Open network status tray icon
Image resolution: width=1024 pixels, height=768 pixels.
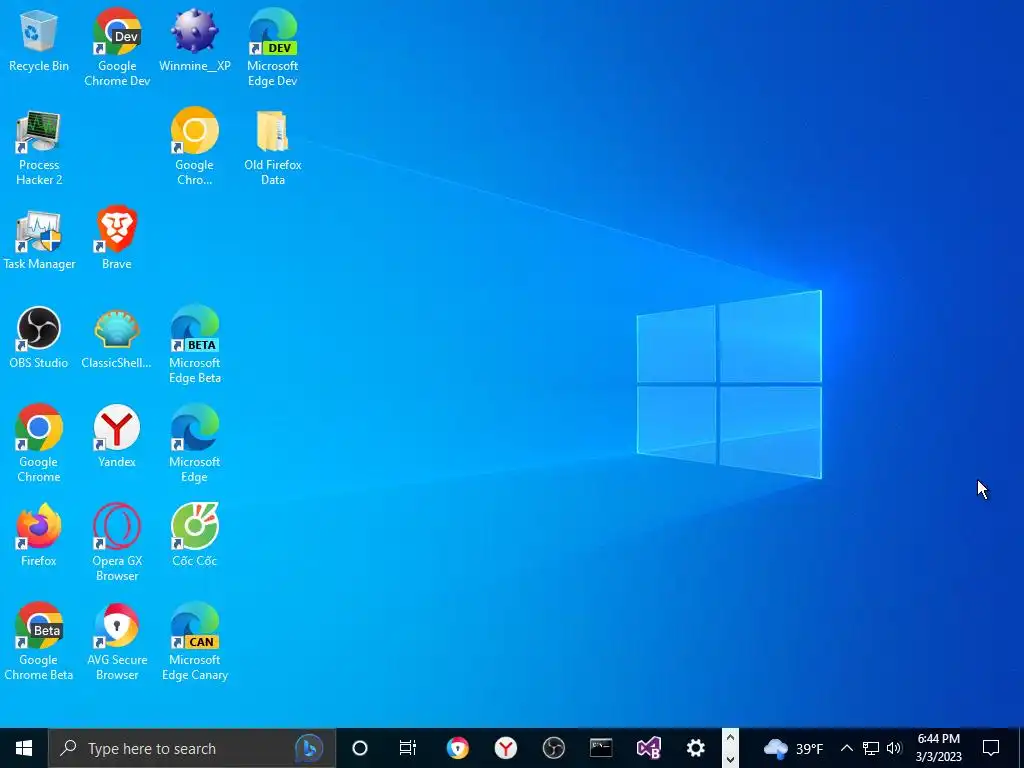click(x=871, y=748)
